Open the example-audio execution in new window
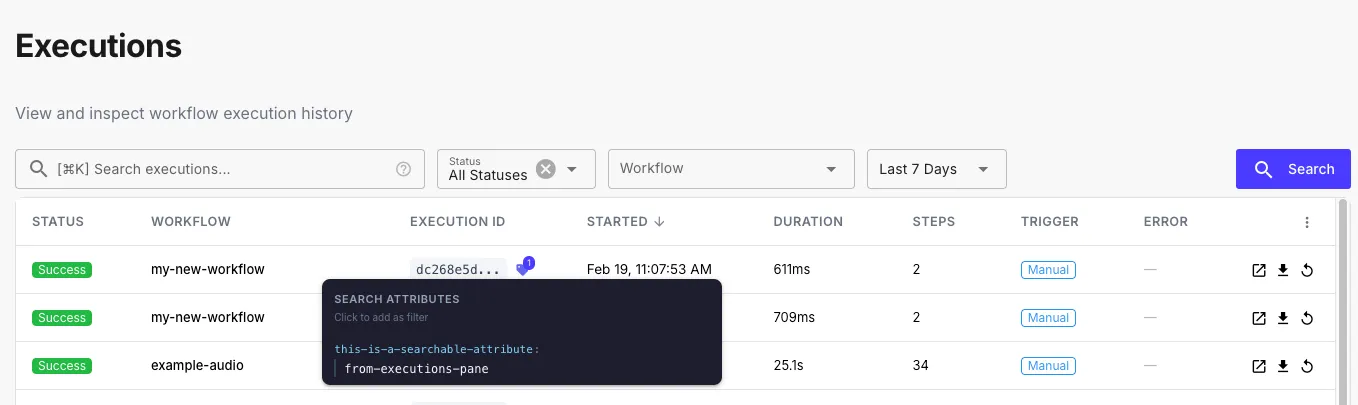This screenshot has width=1358, height=405. point(1259,366)
